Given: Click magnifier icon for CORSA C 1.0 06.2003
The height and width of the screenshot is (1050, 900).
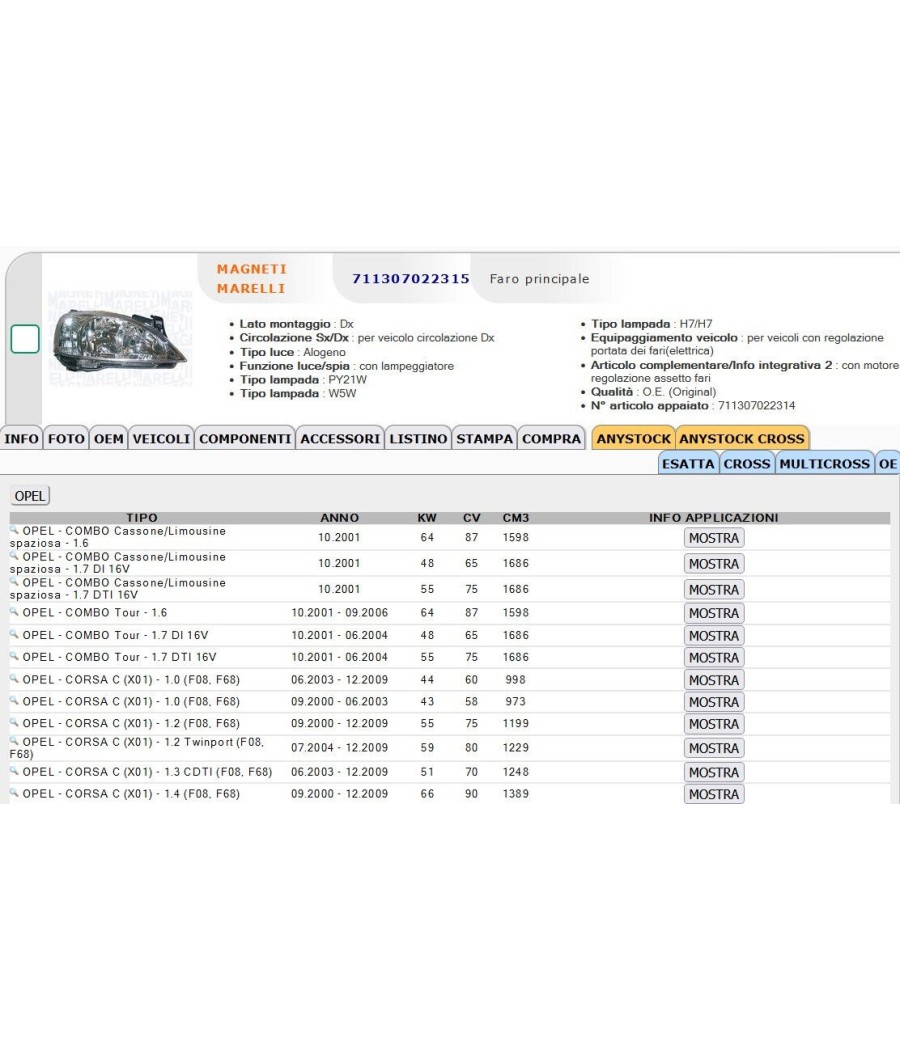Looking at the screenshot, I should 14,678.
